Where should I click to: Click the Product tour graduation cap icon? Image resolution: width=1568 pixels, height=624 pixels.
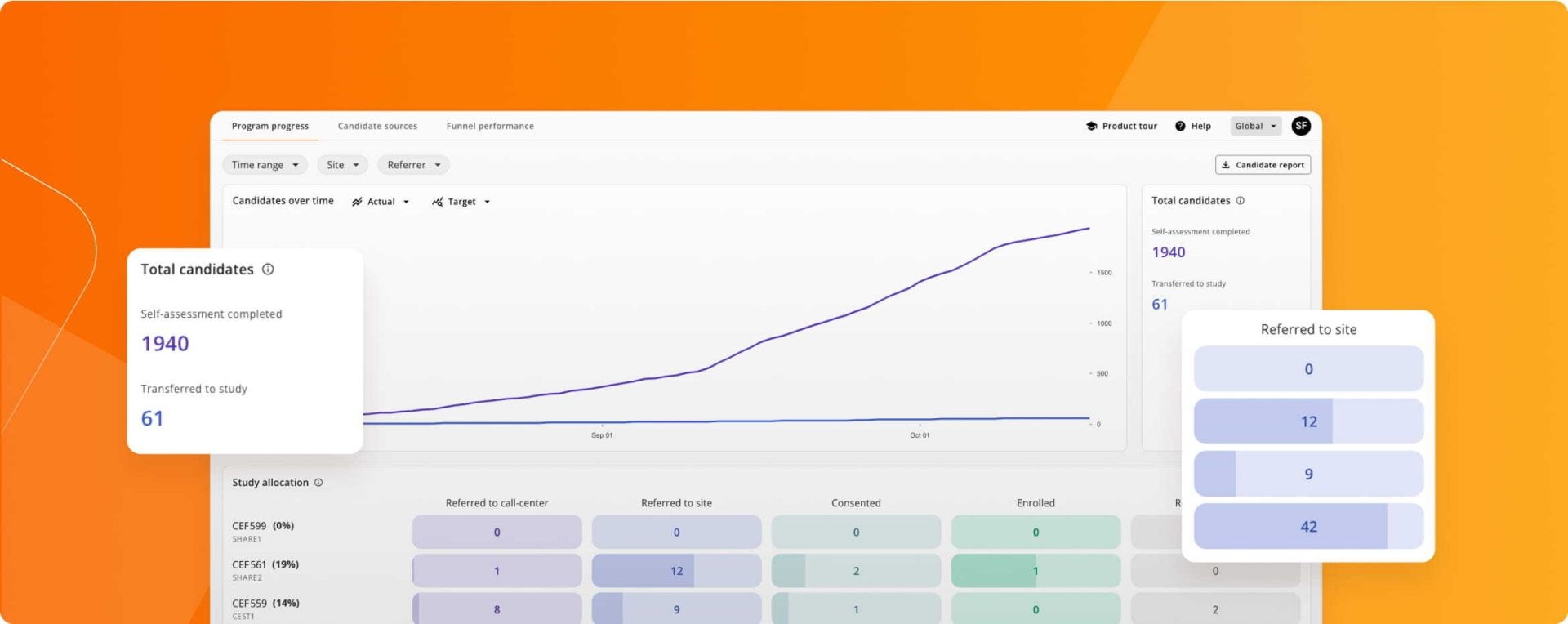(x=1091, y=126)
